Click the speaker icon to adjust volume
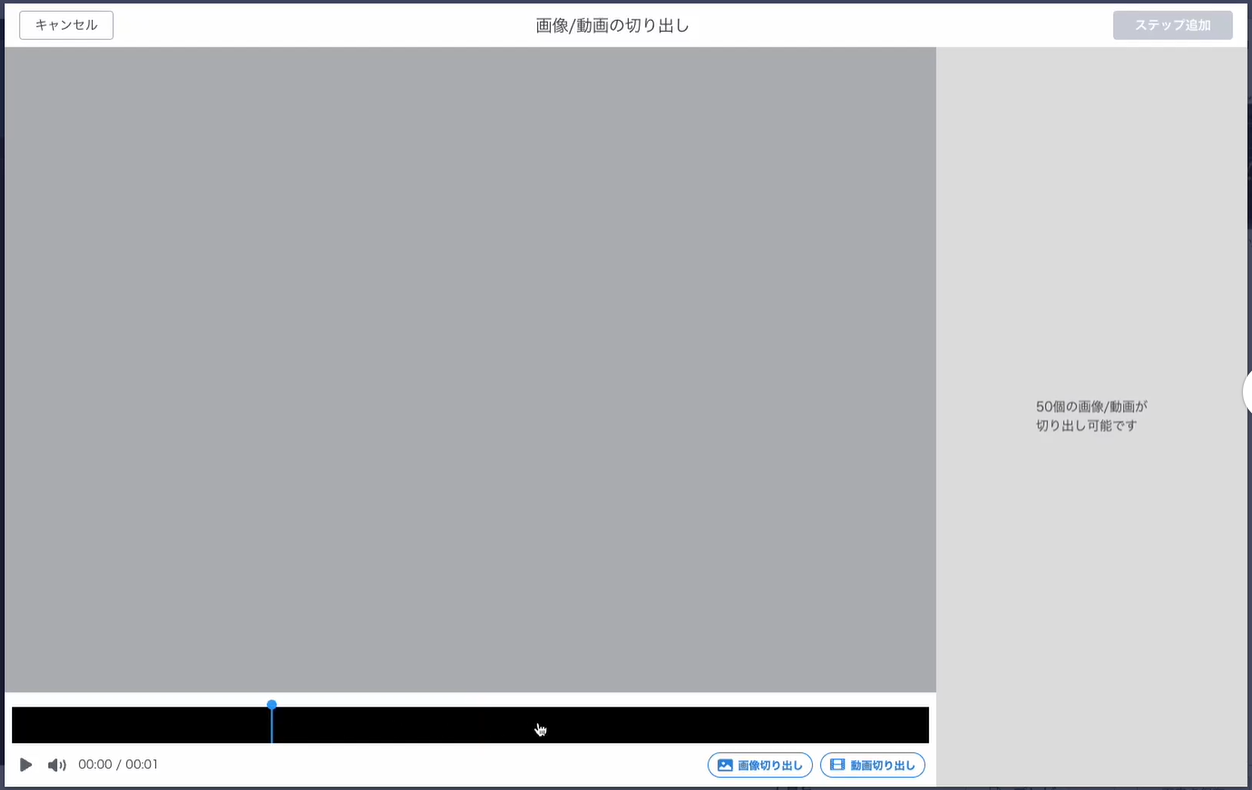Screen dimensions: 1252x790 click(57, 764)
